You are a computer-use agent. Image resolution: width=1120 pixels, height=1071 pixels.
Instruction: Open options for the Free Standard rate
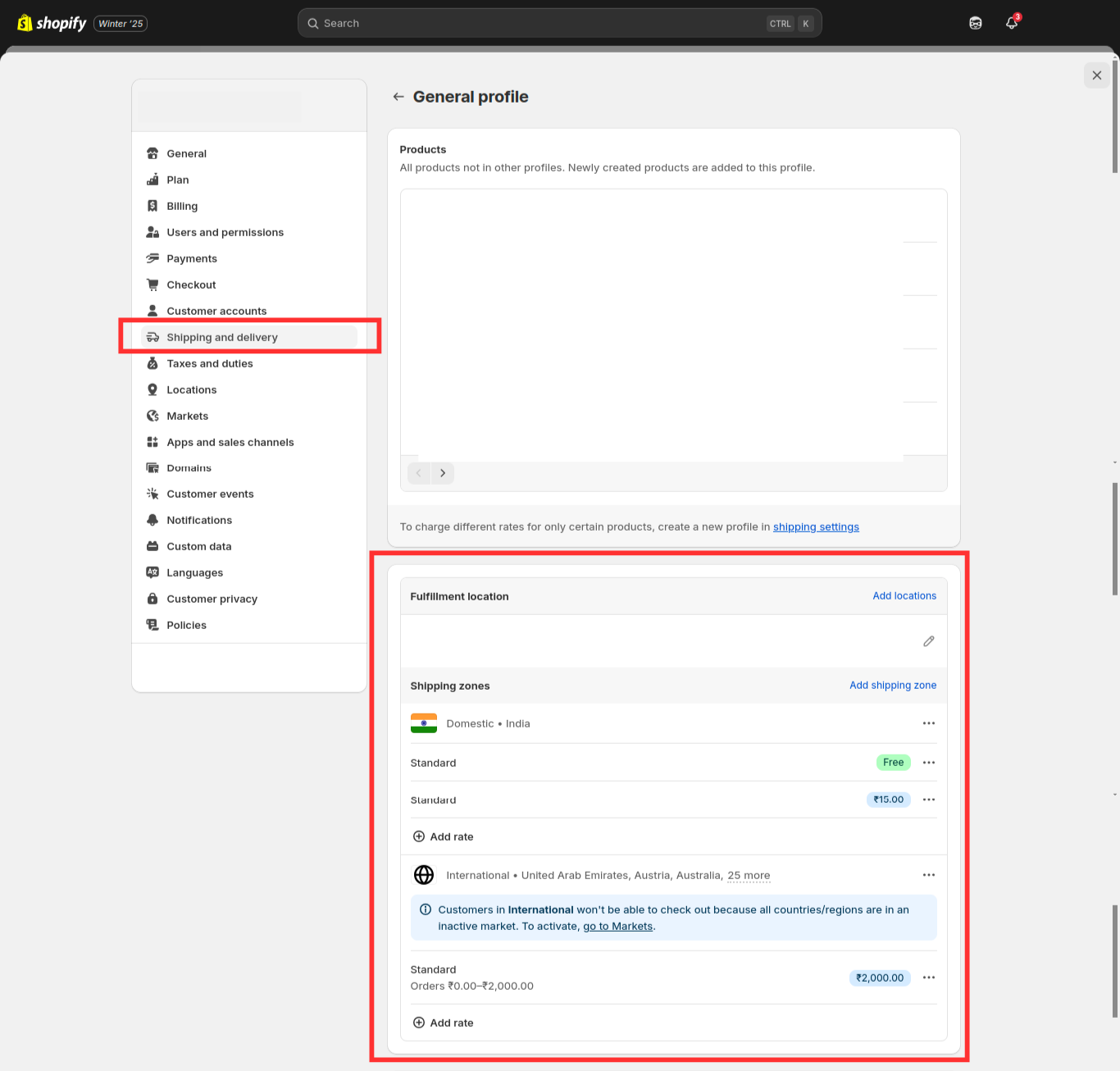tap(928, 763)
